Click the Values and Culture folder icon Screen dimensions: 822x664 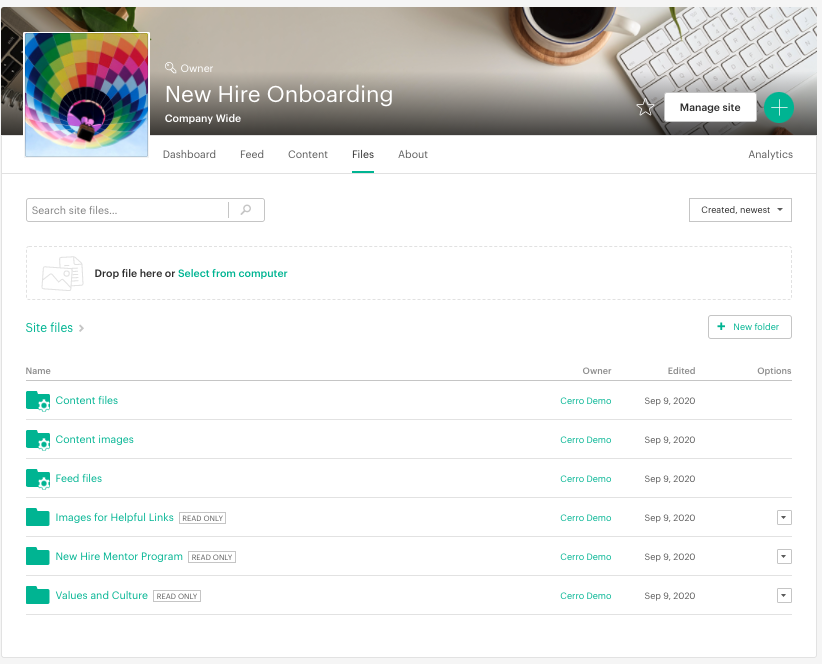coord(37,595)
